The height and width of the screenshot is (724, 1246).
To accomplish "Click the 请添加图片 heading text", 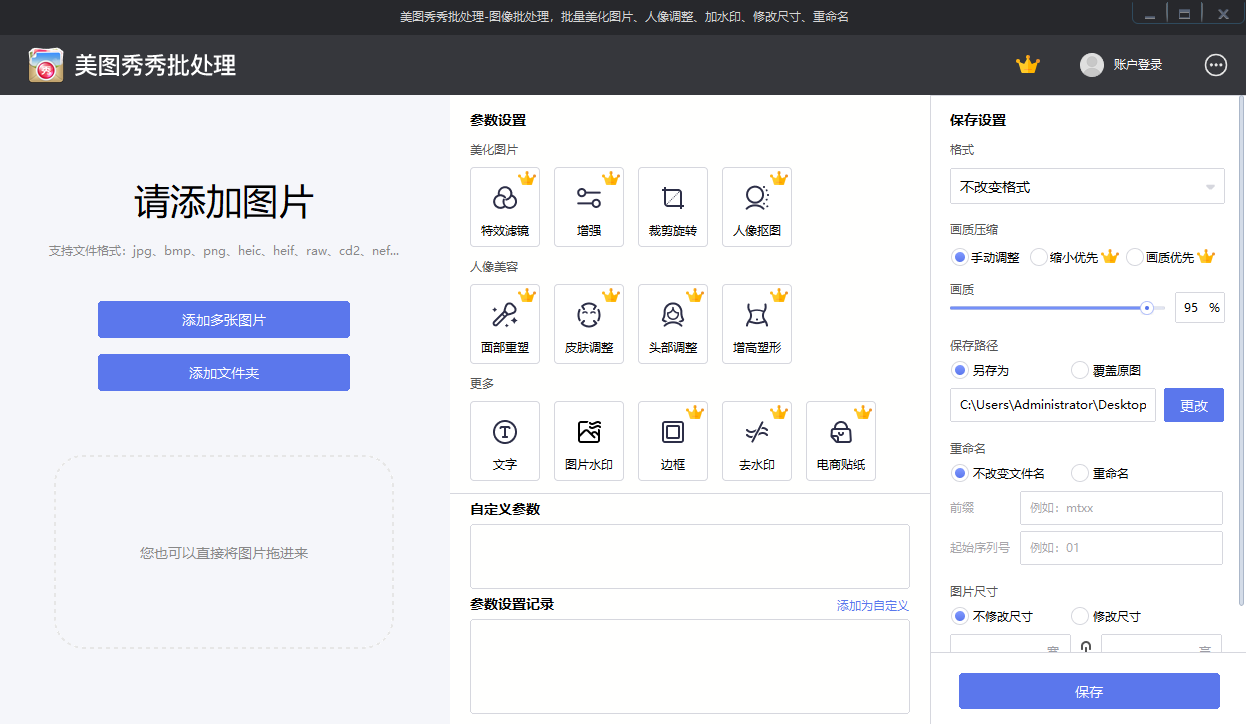I will [224, 202].
